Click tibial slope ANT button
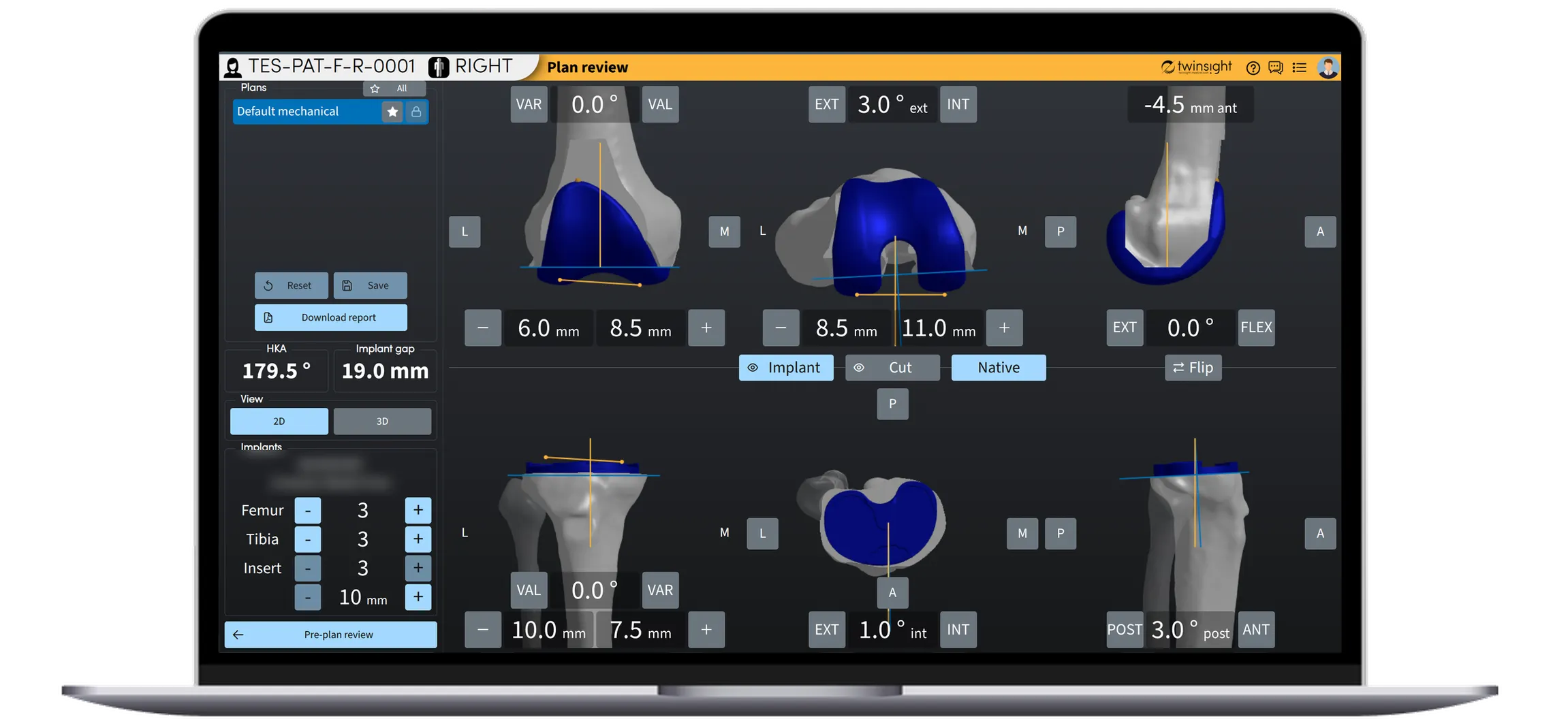Image resolution: width=1568 pixels, height=719 pixels. point(1256,630)
